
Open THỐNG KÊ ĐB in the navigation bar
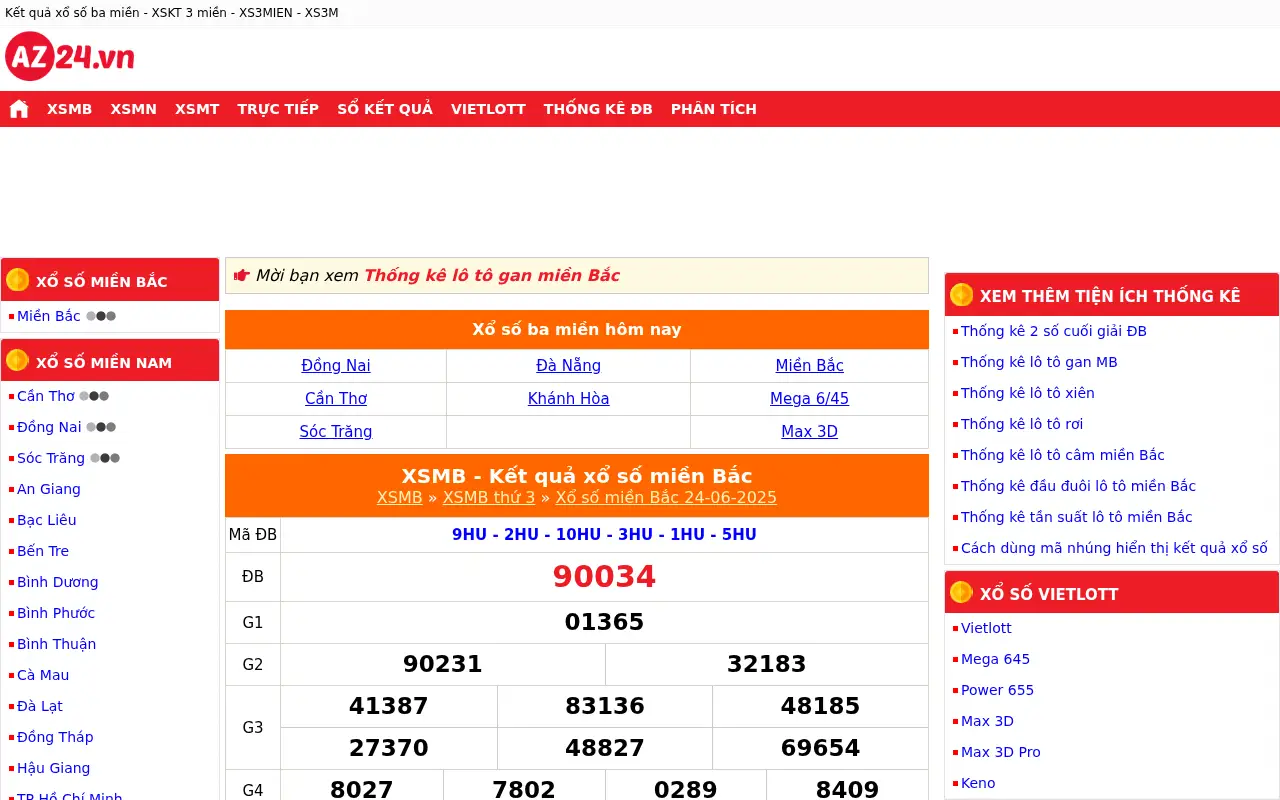tap(598, 109)
